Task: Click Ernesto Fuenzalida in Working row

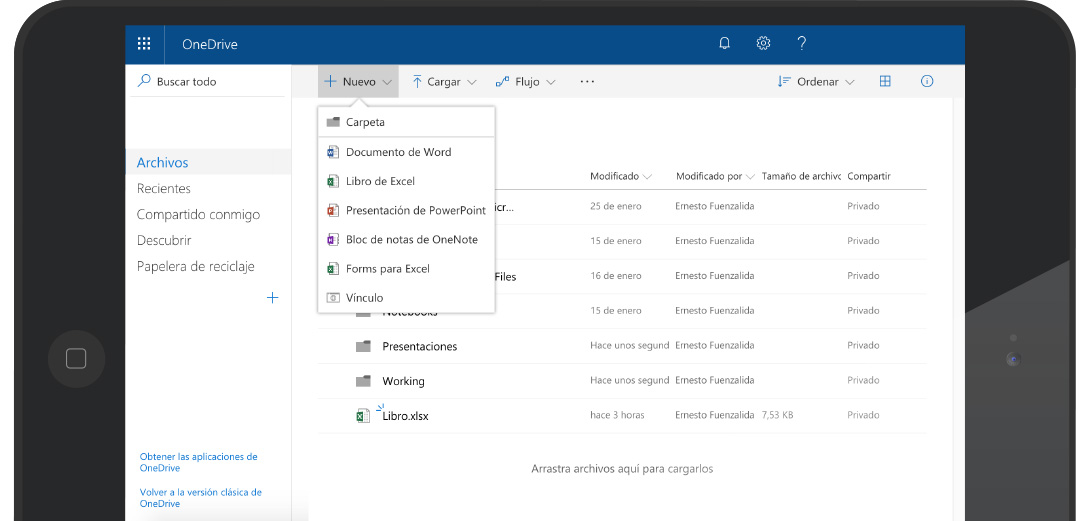Action: 715,380
